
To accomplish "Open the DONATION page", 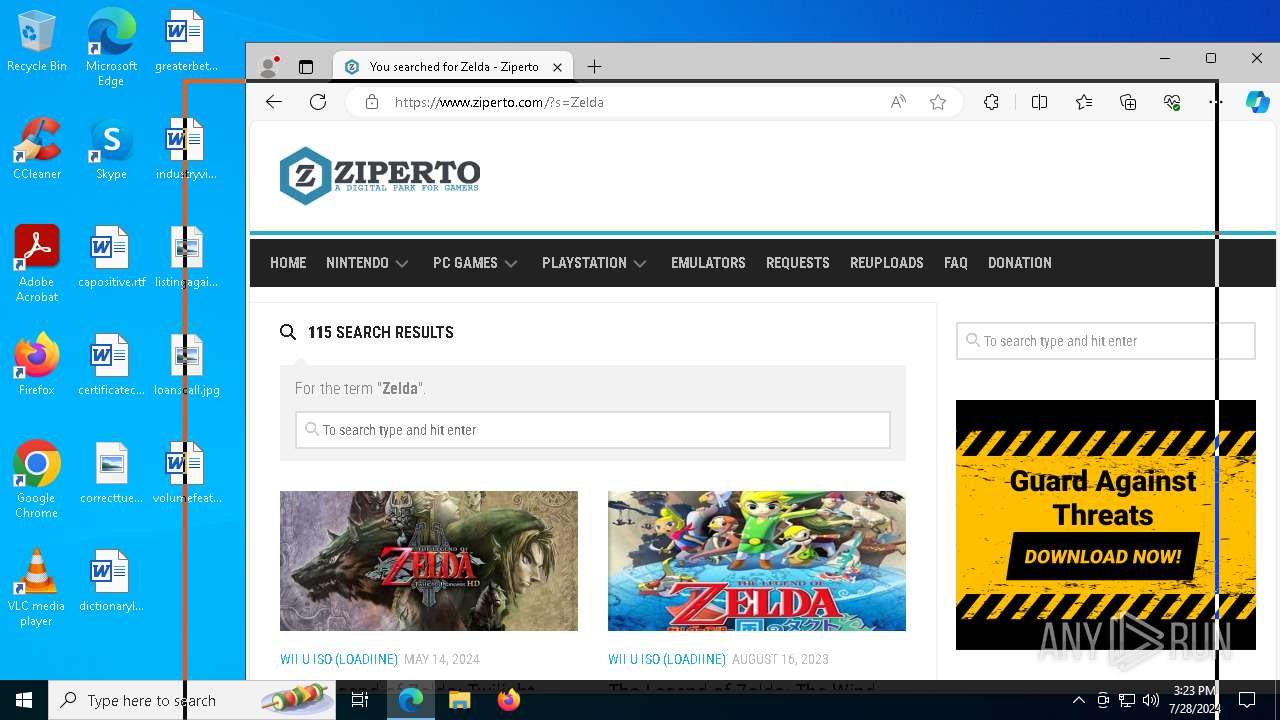I will (x=1020, y=263).
